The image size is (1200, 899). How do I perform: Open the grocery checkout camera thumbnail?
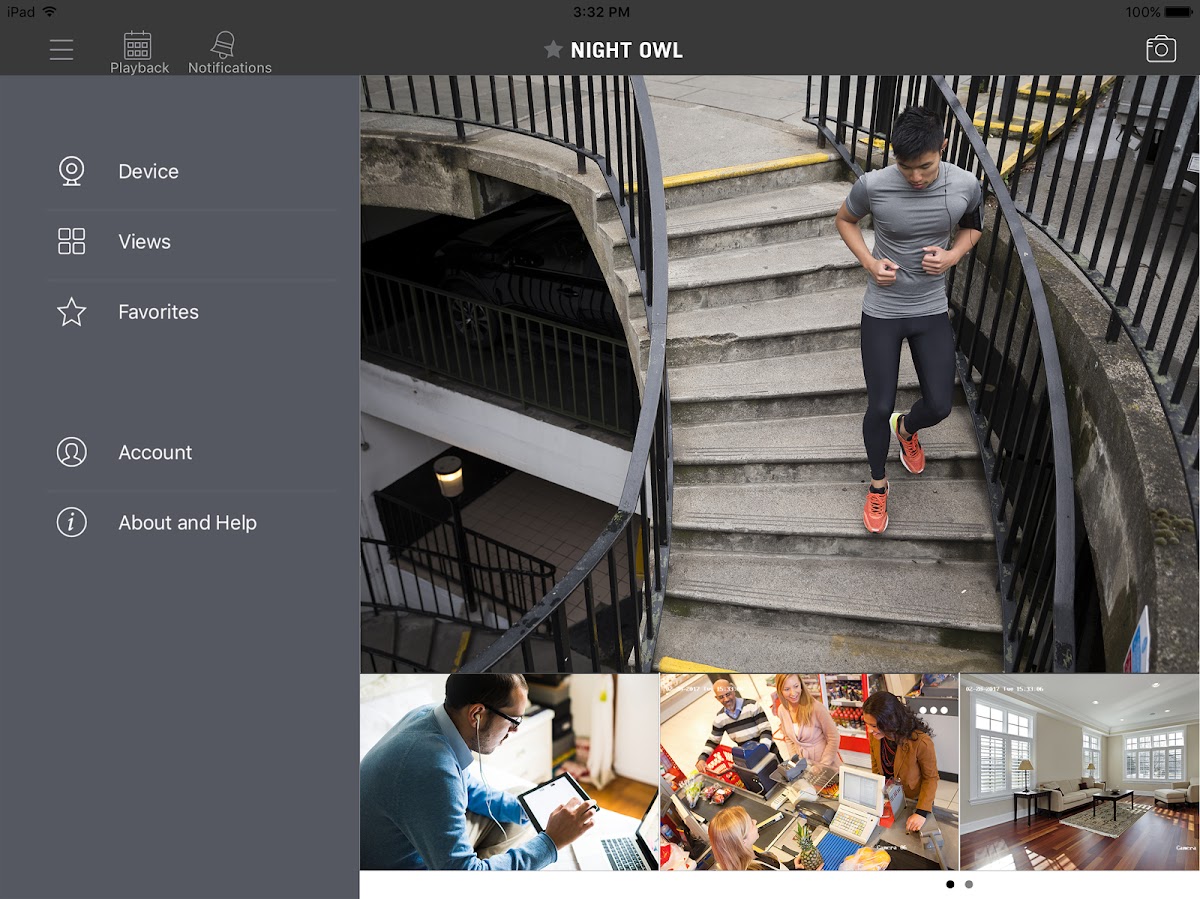809,771
